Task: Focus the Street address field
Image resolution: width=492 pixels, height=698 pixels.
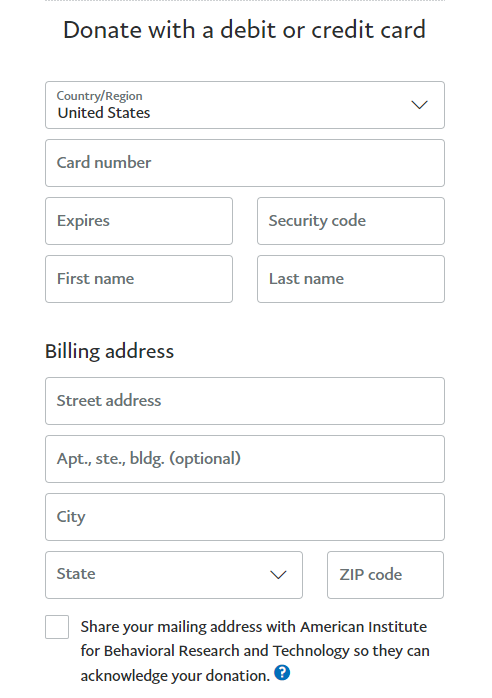Action: [245, 401]
